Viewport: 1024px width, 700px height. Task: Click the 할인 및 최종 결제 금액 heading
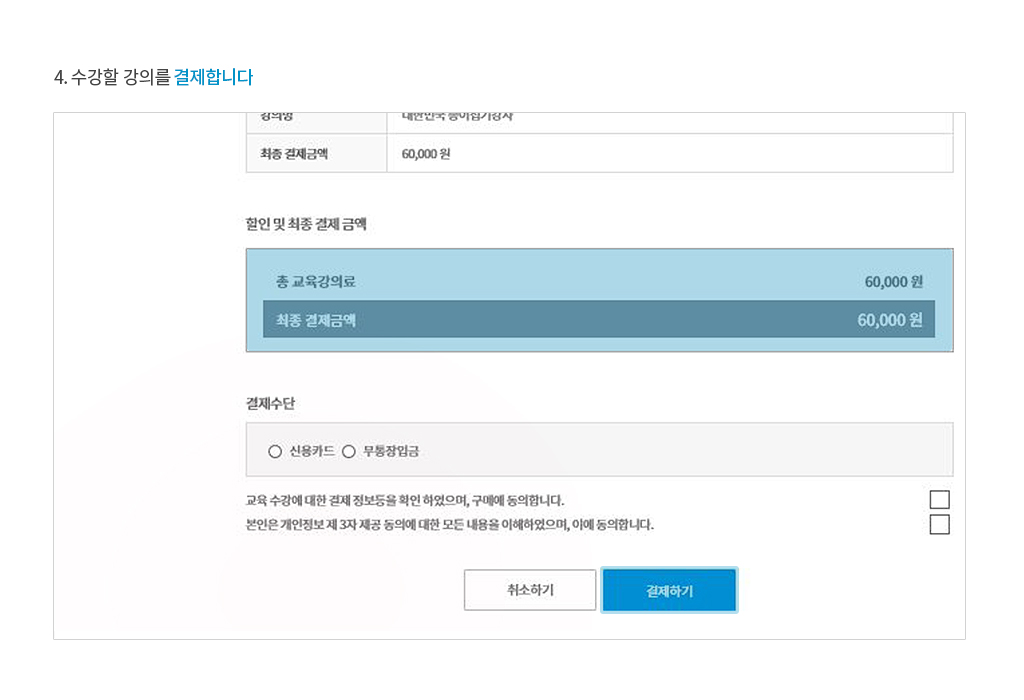click(306, 224)
